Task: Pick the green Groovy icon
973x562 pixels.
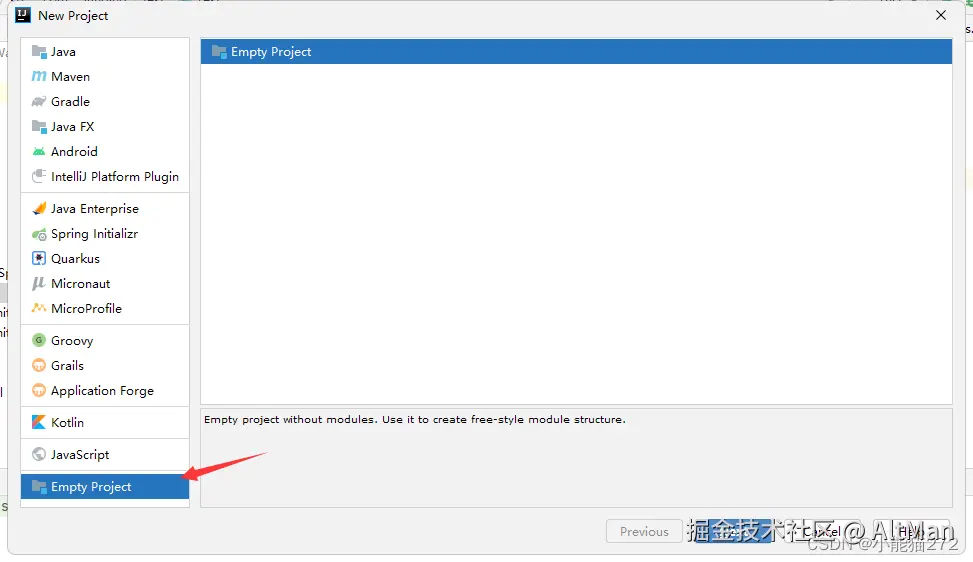Action: click(39, 340)
